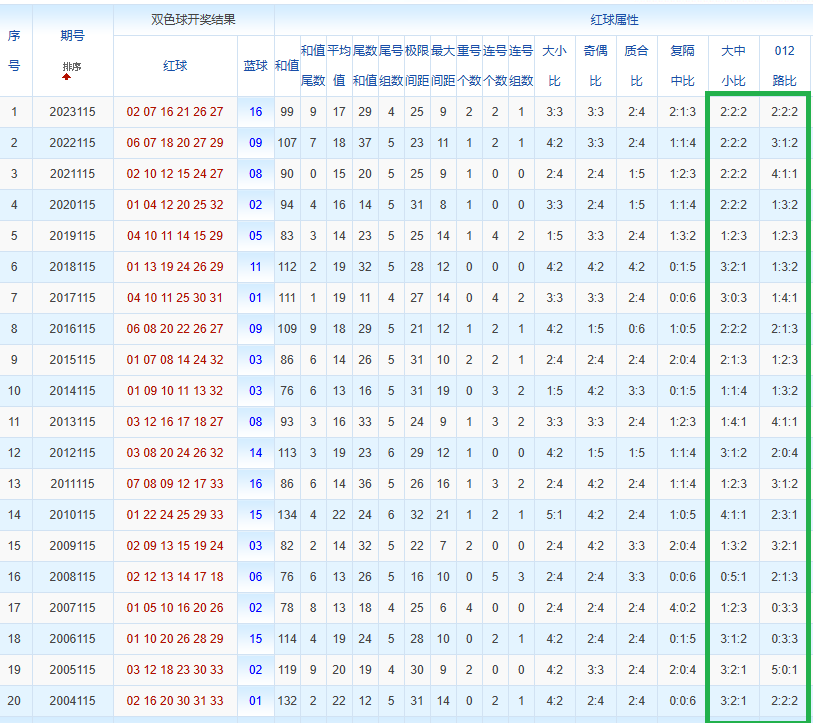Click red balls 02 07 16 21 26 27
Image resolution: width=813 pixels, height=723 pixels.
point(175,112)
